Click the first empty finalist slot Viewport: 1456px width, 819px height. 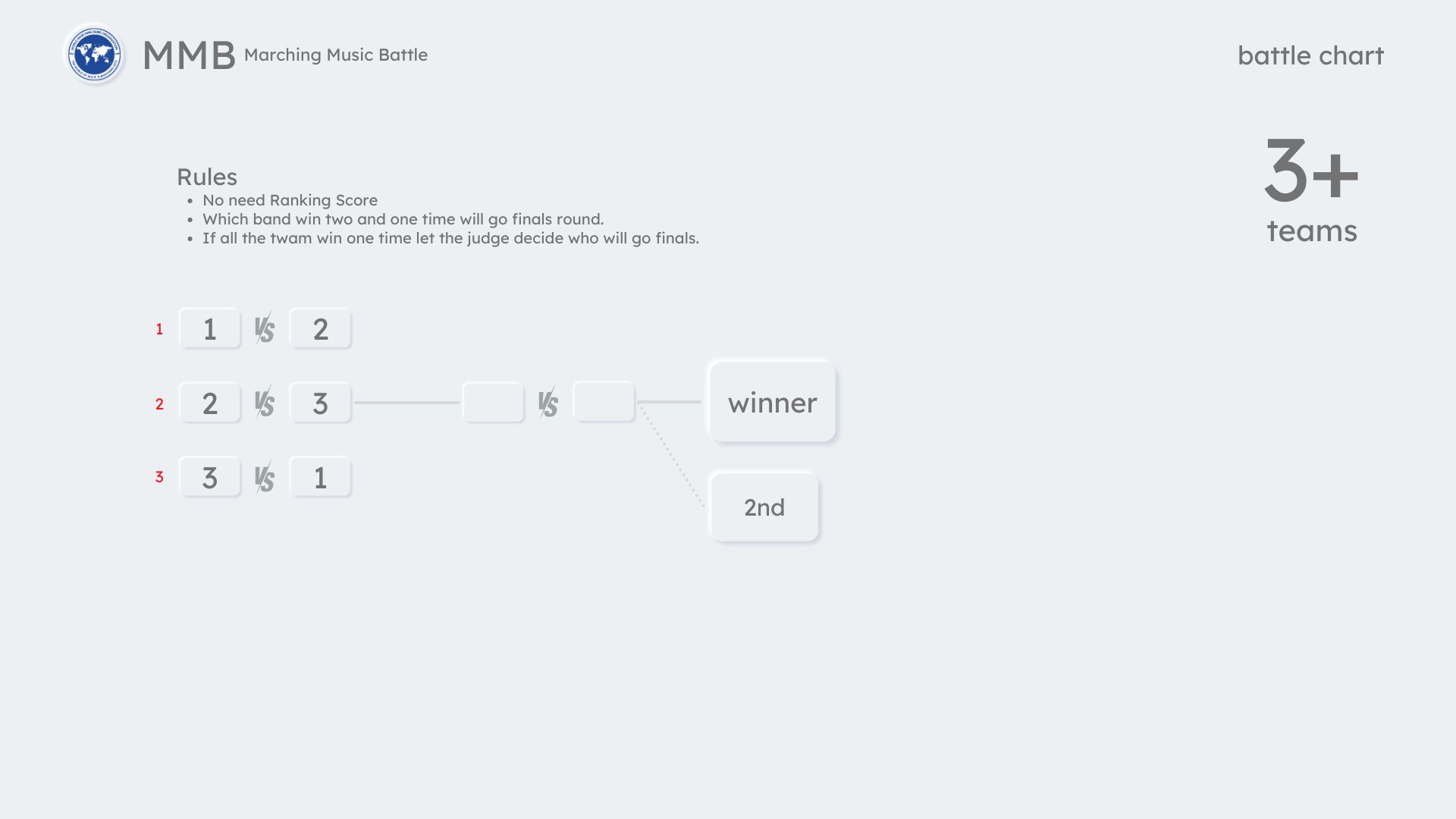click(493, 402)
